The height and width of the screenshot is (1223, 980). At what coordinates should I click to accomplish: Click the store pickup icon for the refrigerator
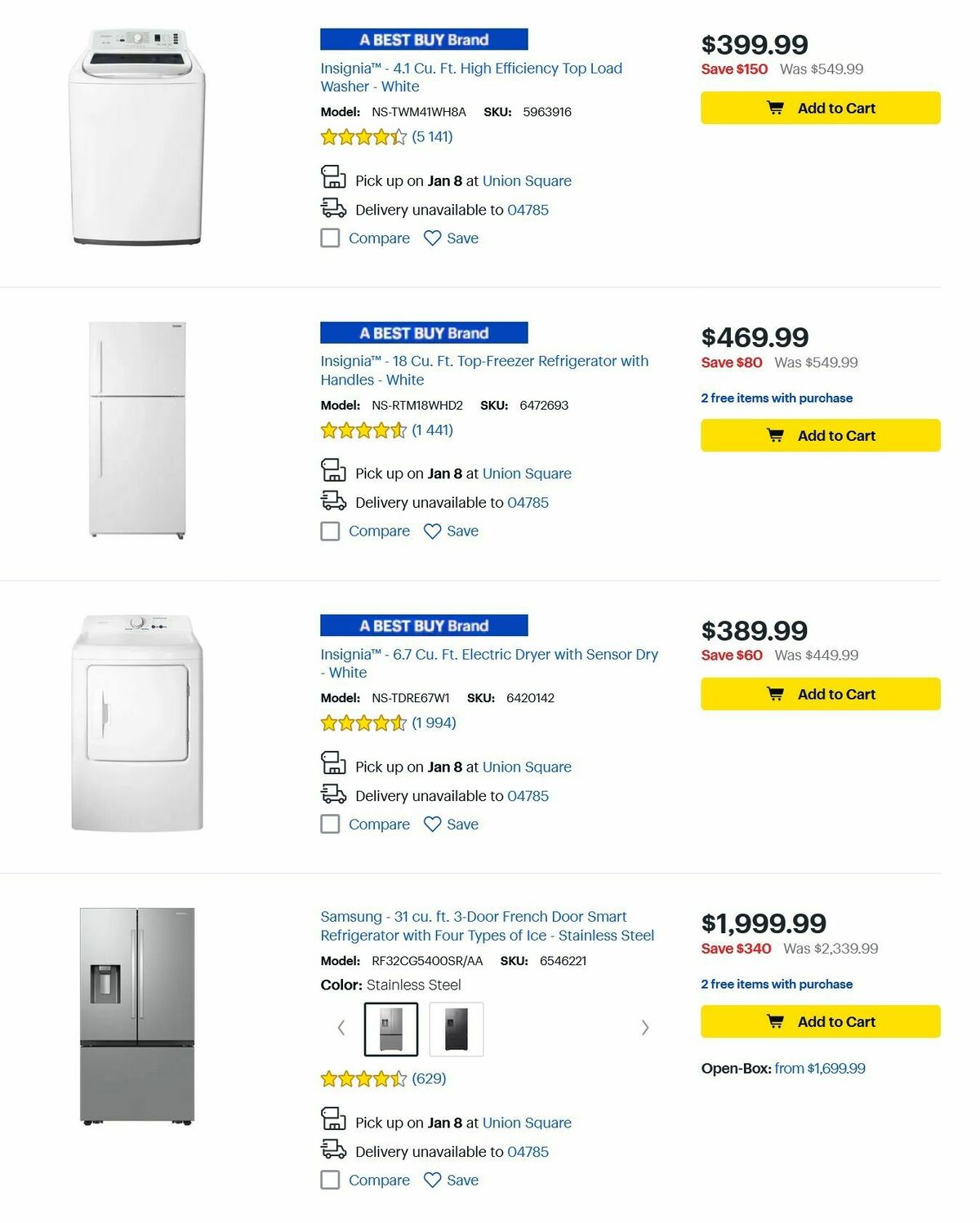332,473
